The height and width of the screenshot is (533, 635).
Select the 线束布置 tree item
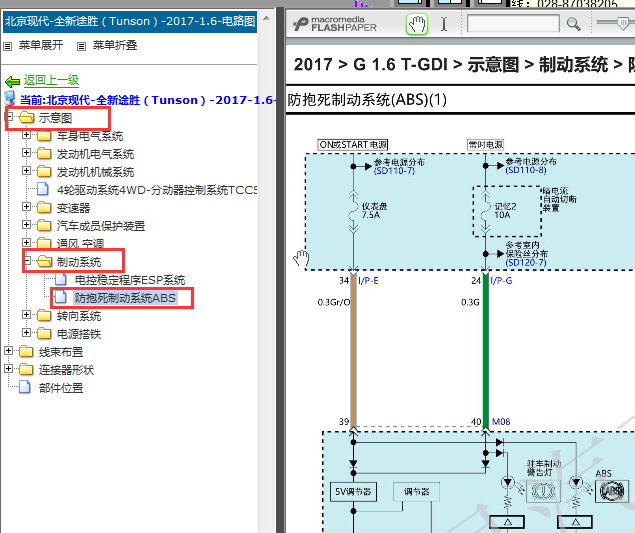[x=61, y=352]
